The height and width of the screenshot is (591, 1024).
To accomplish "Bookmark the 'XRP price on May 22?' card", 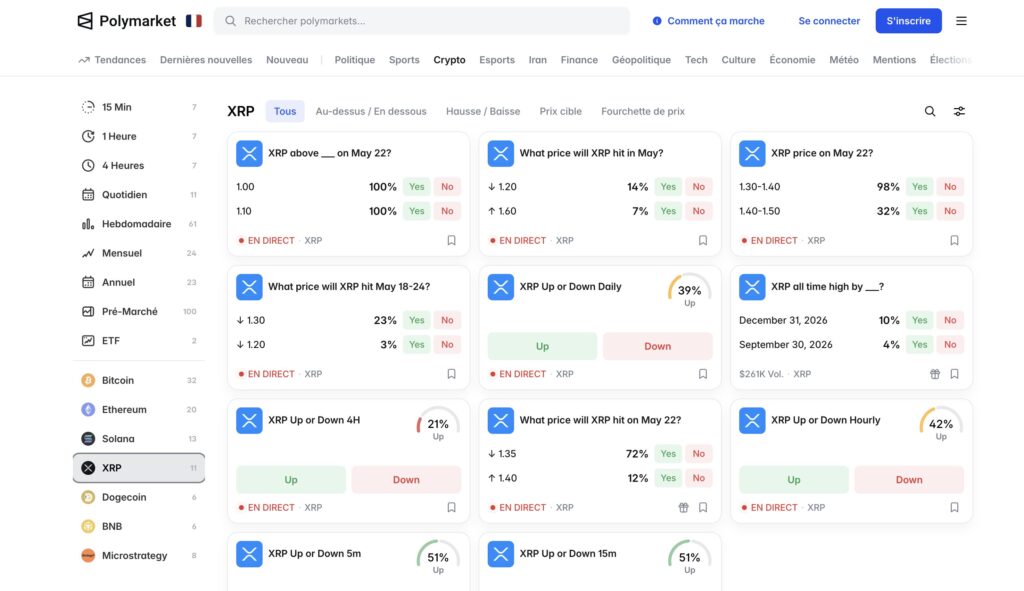I will coord(954,240).
